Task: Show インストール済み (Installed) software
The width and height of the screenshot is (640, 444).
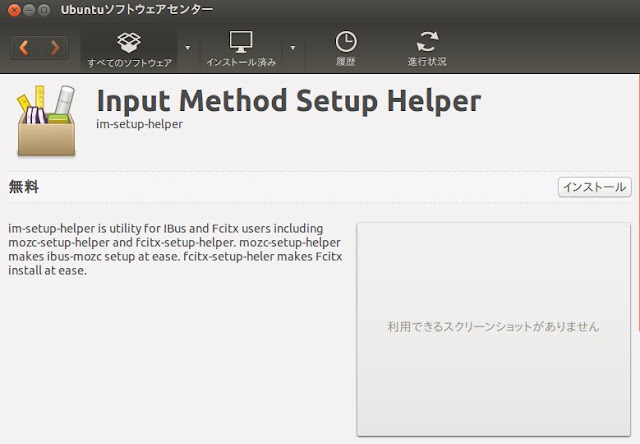Action: click(x=241, y=49)
